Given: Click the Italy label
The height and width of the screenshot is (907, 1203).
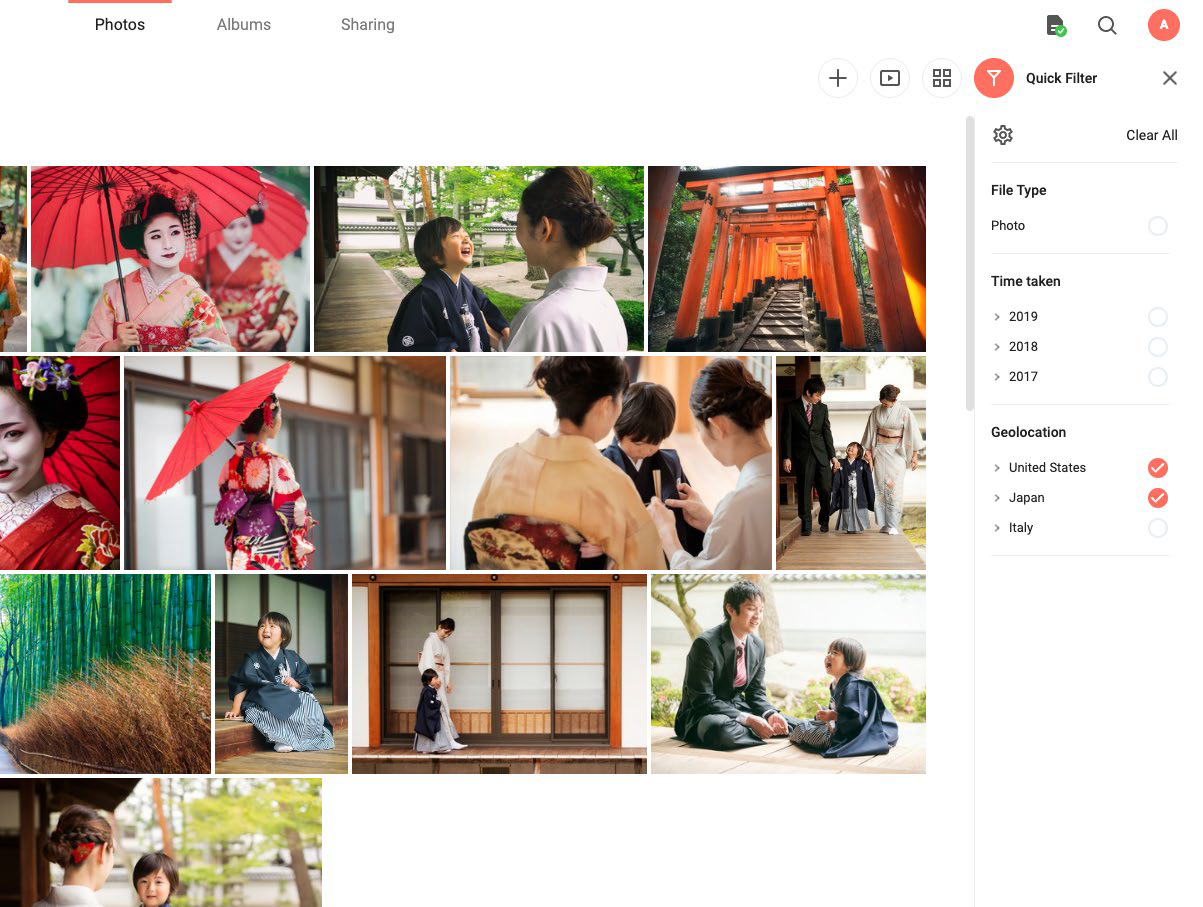Looking at the screenshot, I should 1021,528.
